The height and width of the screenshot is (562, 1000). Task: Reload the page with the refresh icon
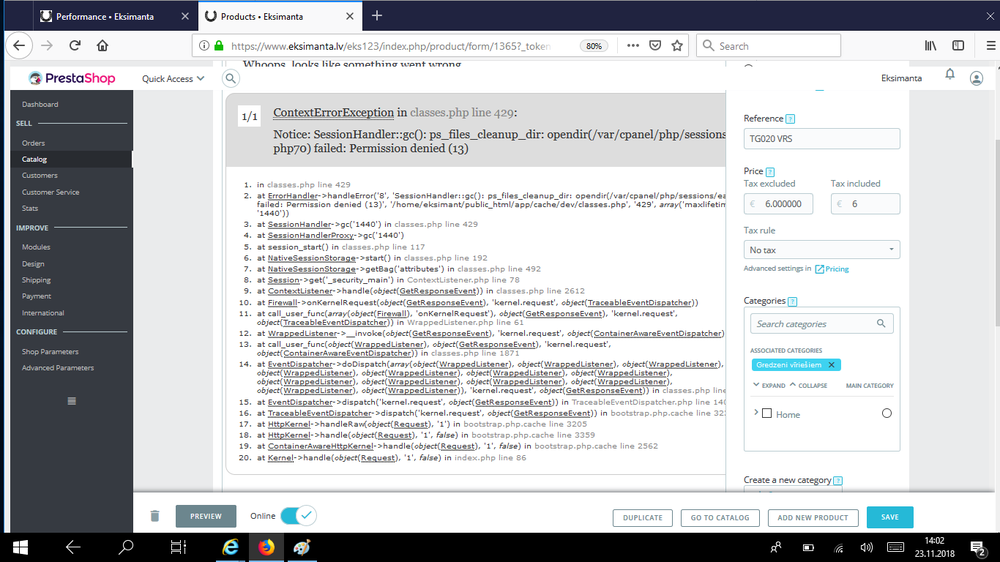coord(75,45)
